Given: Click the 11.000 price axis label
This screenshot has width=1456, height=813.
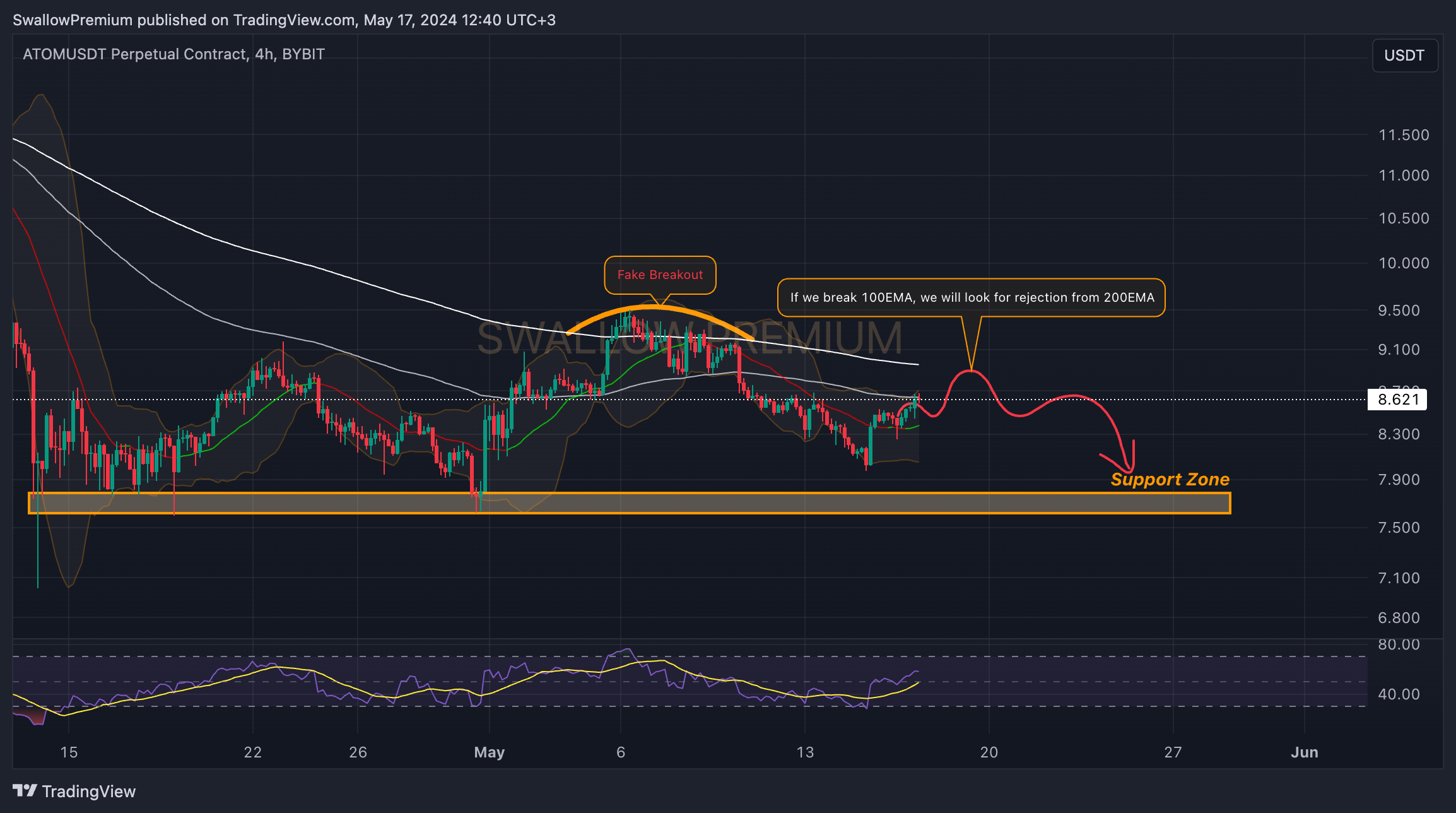Looking at the screenshot, I should coord(1404,175).
